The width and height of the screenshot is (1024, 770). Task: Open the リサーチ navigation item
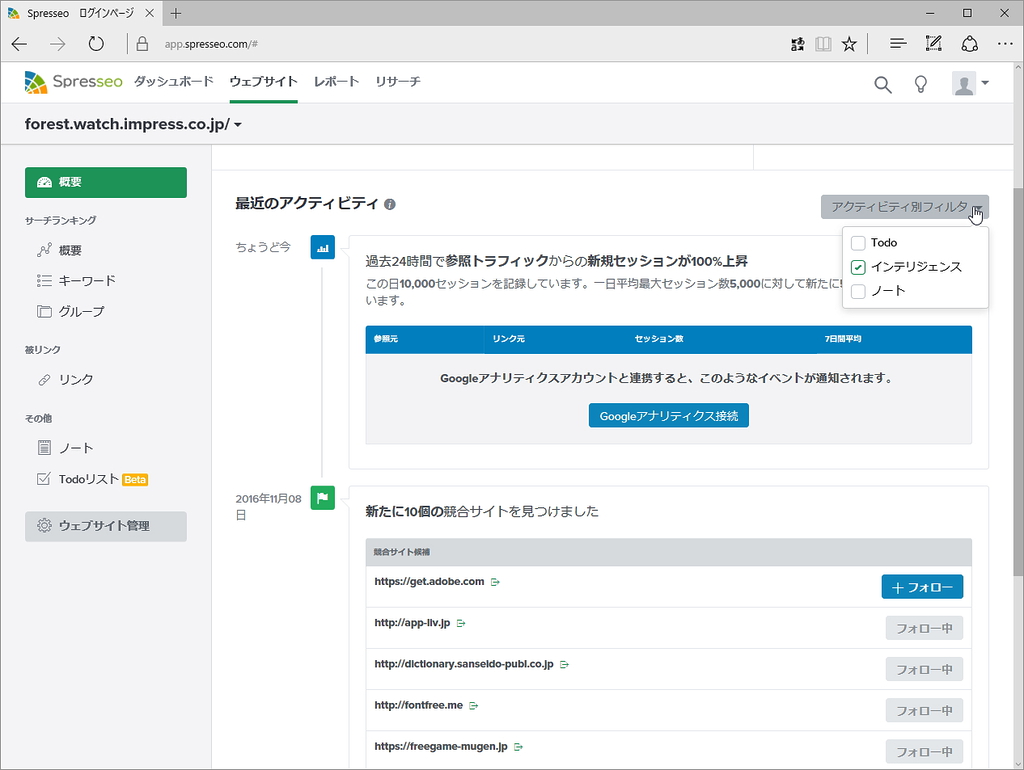point(397,84)
